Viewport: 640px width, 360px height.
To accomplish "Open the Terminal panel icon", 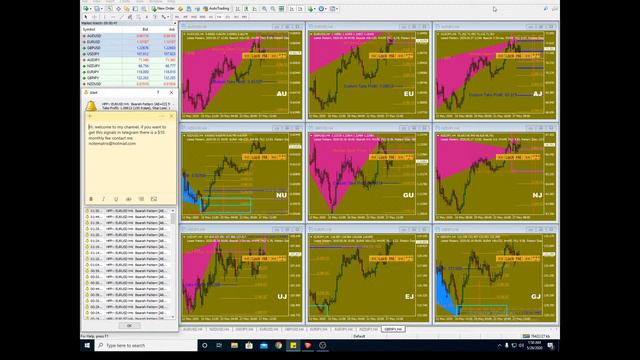I will click(135, 9).
